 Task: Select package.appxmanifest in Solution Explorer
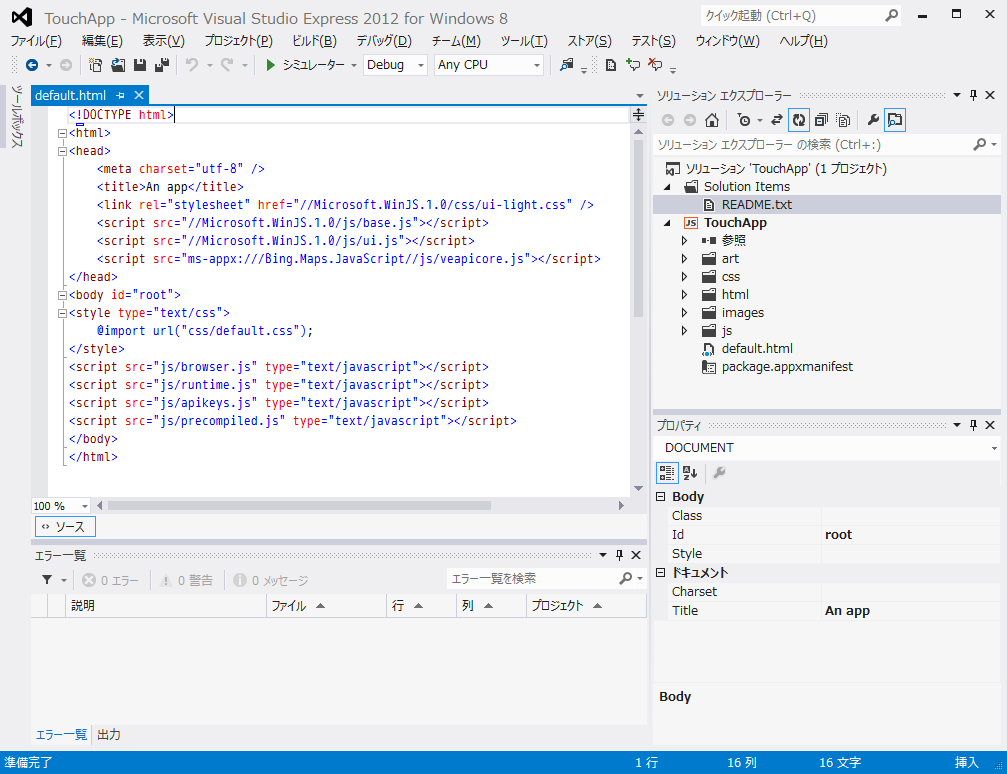pos(787,367)
